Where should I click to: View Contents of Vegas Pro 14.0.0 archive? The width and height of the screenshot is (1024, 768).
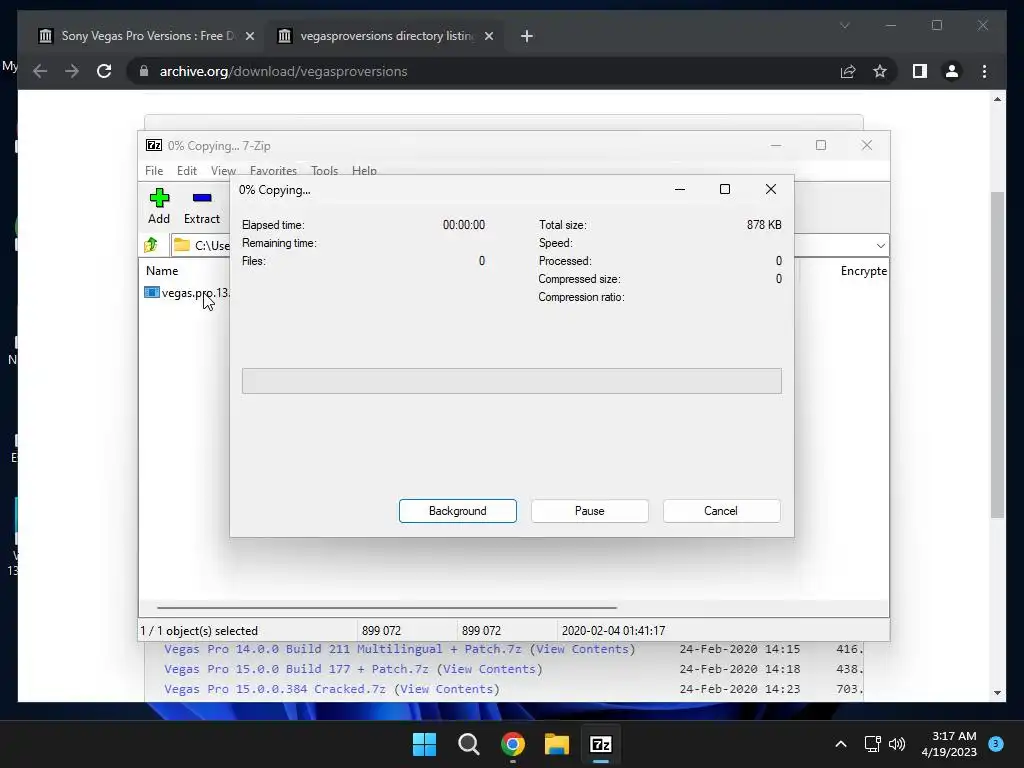click(x=583, y=649)
